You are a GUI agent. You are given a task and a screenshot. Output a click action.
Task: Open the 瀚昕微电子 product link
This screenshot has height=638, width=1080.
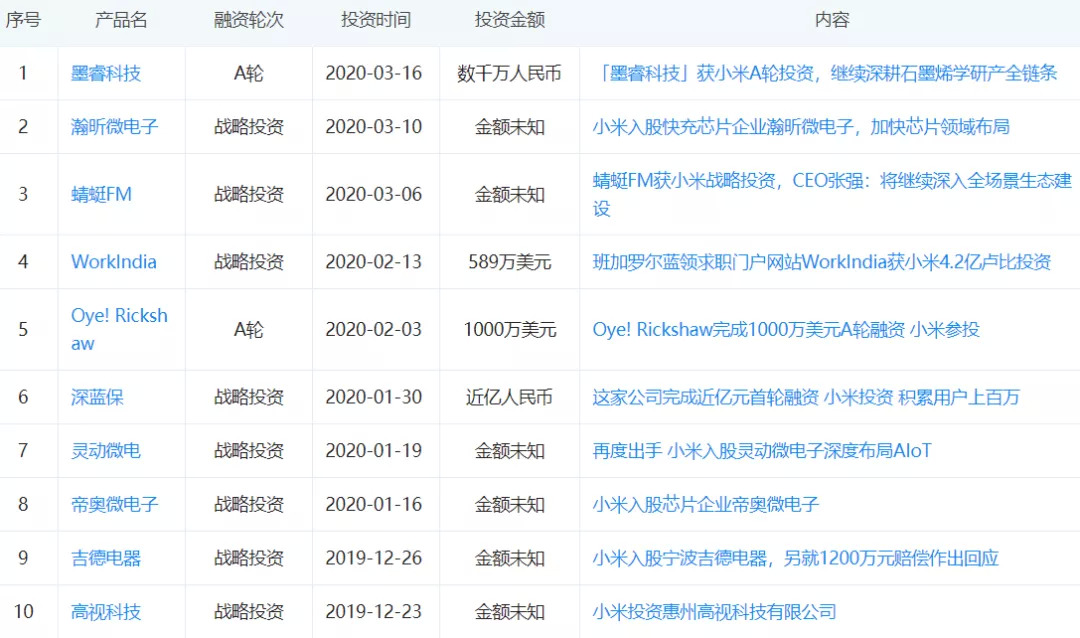pyautogui.click(x=114, y=127)
